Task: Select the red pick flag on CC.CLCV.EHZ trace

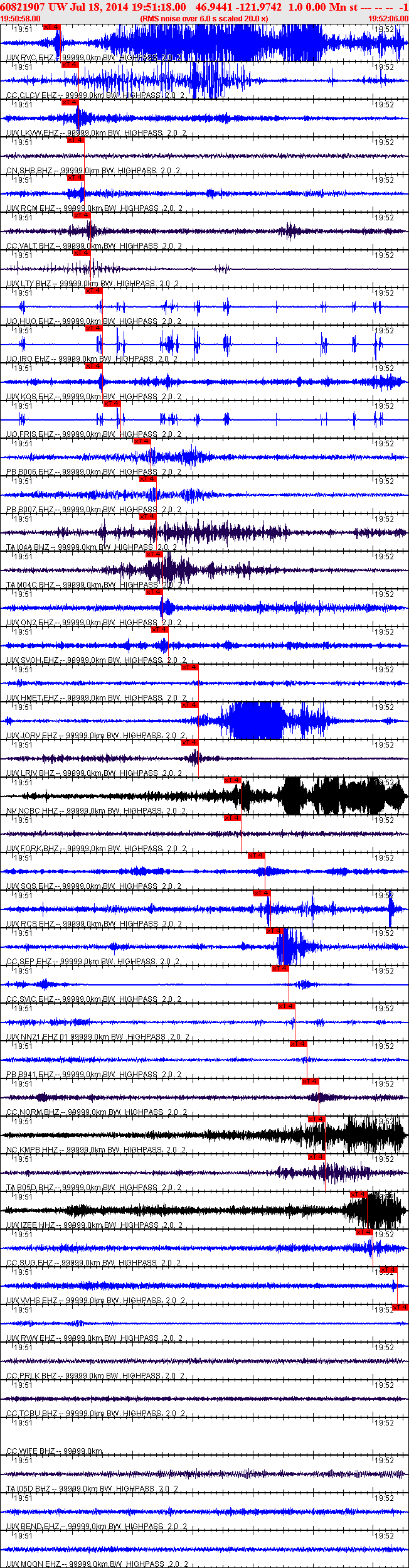Action: point(70,65)
